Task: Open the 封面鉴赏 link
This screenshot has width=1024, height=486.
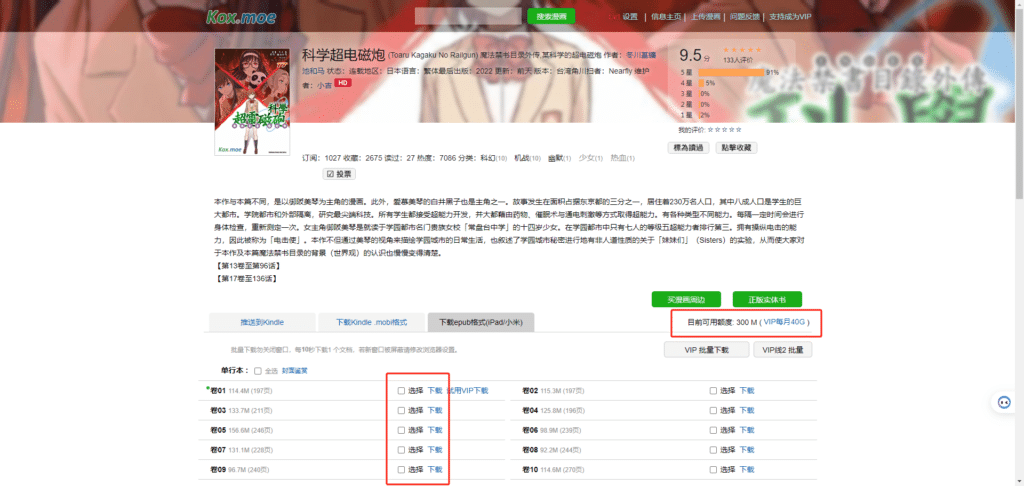Action: pos(295,370)
